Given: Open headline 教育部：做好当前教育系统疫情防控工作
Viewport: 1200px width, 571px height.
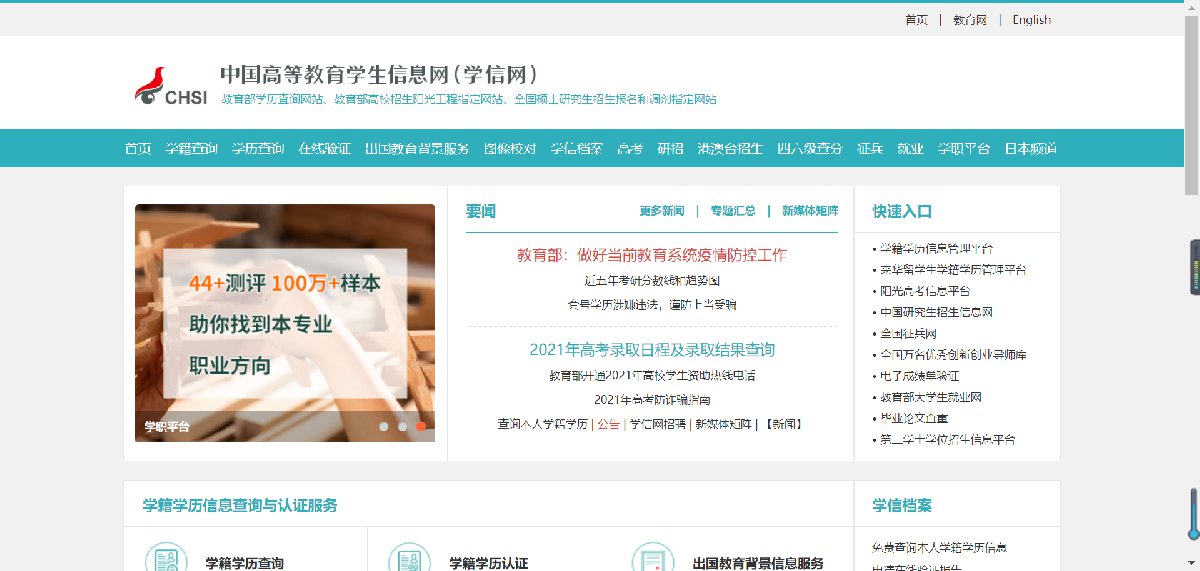Looking at the screenshot, I should 652,255.
